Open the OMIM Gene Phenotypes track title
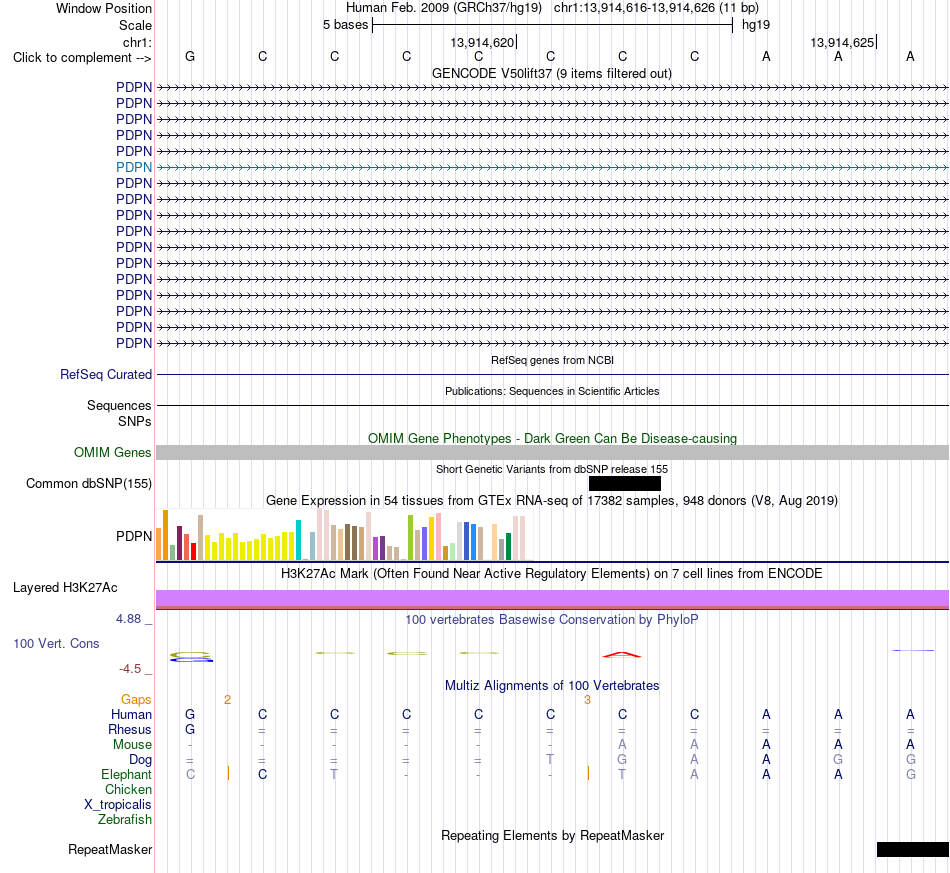Screen dimensions: 950x873 552,438
